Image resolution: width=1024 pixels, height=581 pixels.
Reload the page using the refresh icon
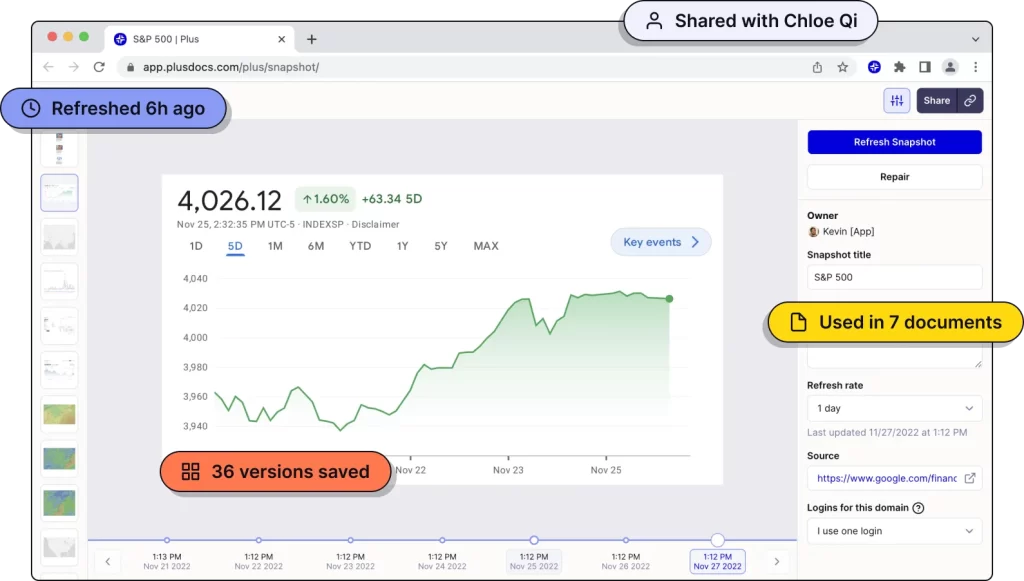[99, 66]
